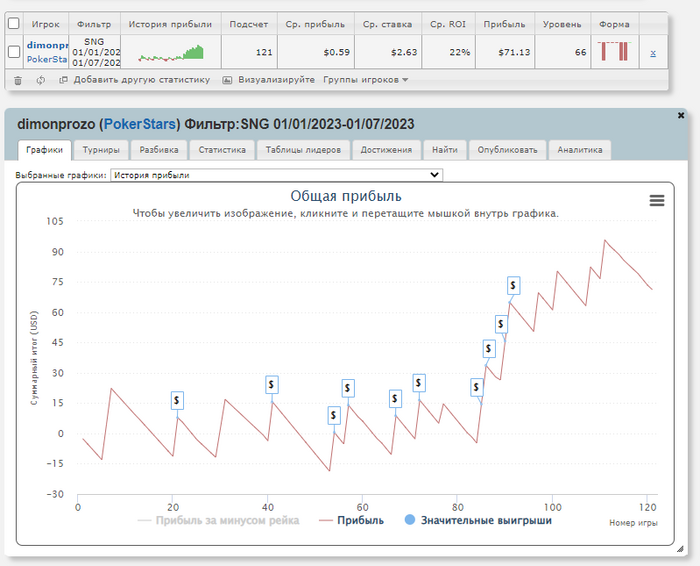The width and height of the screenshot is (700, 566).
Task: Click the $ win marker near game 41
Action: coord(271,384)
